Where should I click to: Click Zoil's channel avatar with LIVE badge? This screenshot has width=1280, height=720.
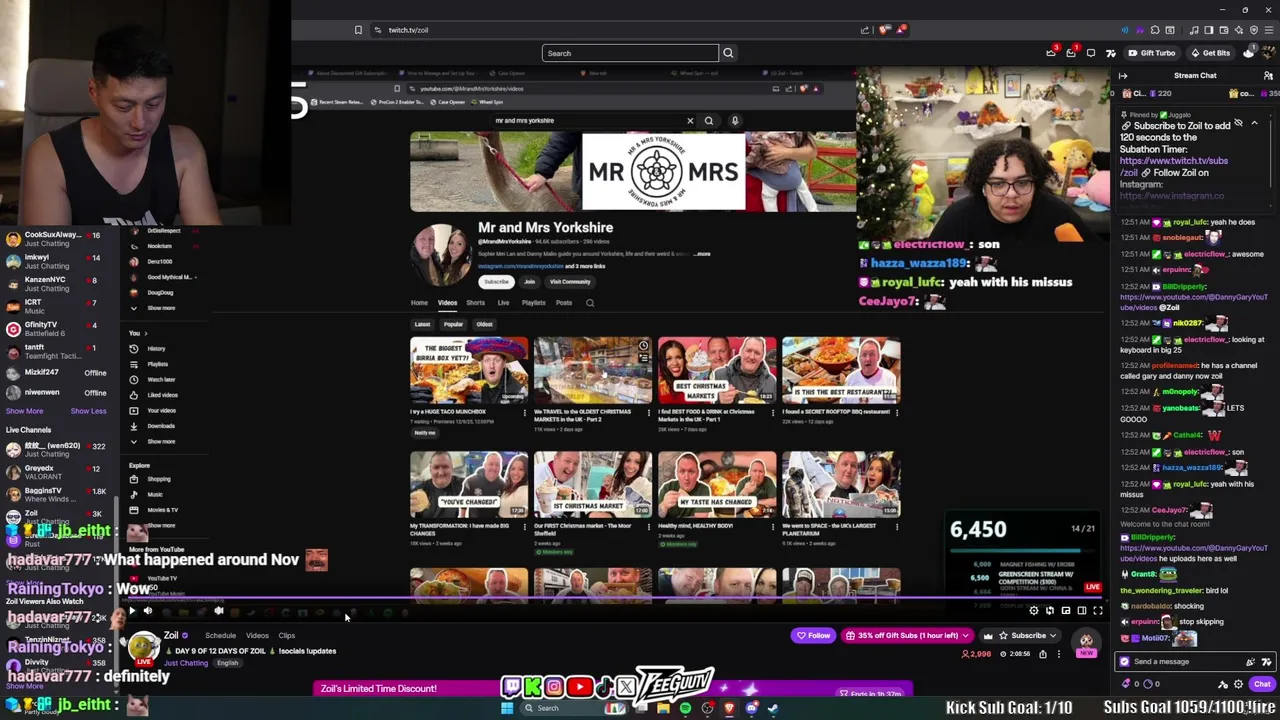143,647
